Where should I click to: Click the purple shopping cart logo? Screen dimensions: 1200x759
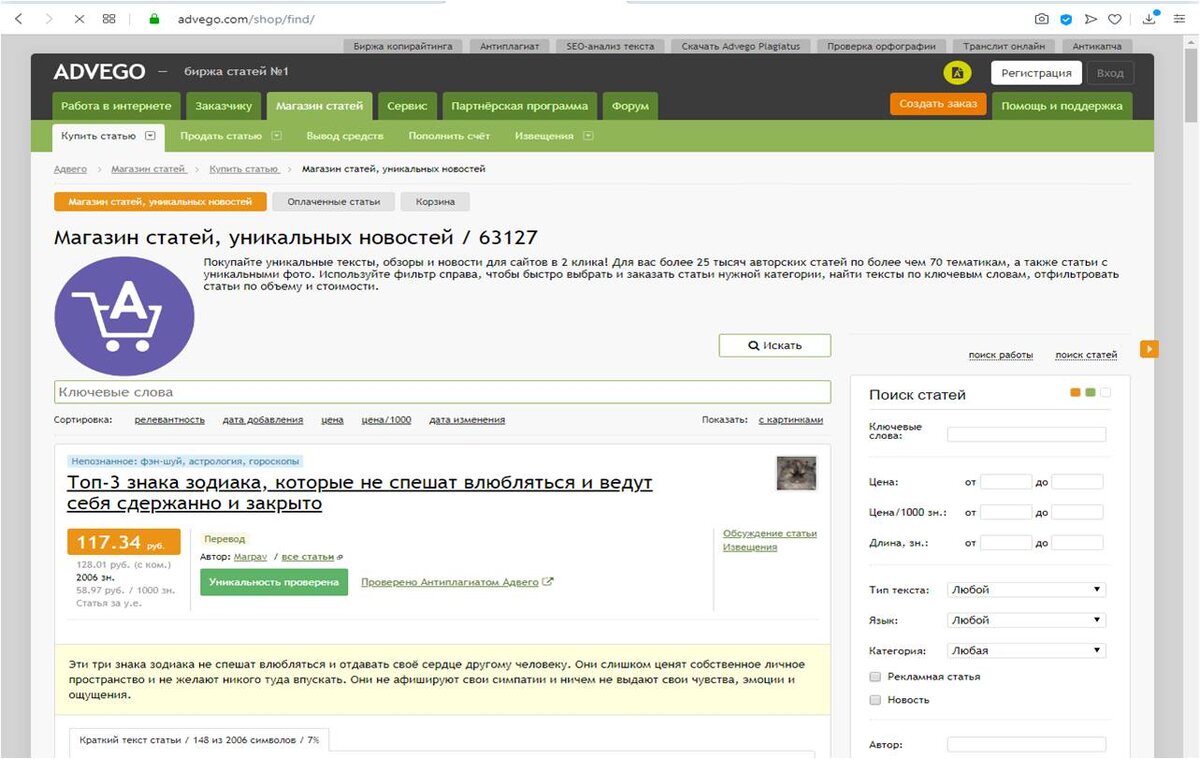pos(124,315)
